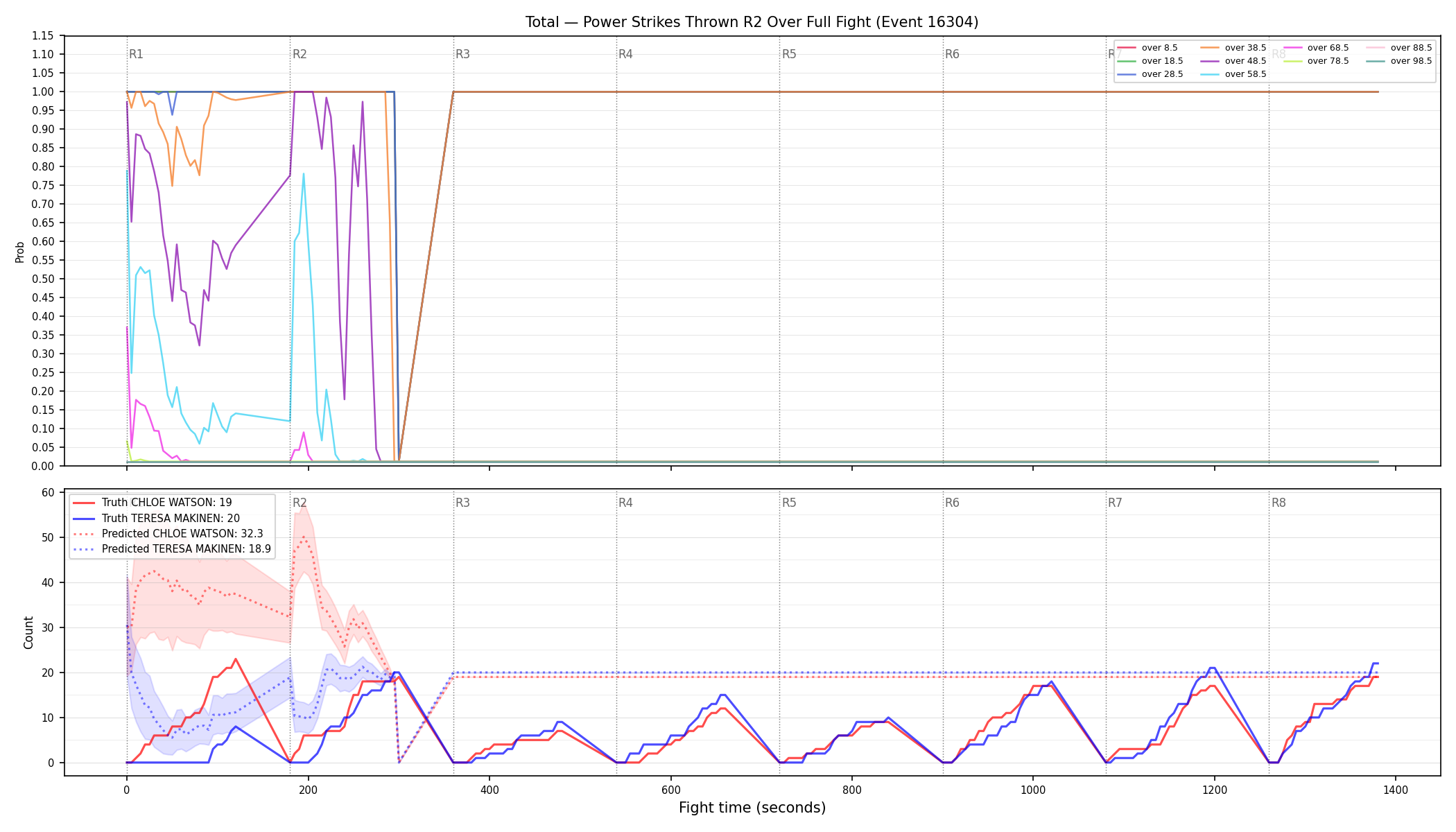
Task: Click 'Predicted CHLOE WATSON: 32.3' legend entry
Action: coord(168,534)
